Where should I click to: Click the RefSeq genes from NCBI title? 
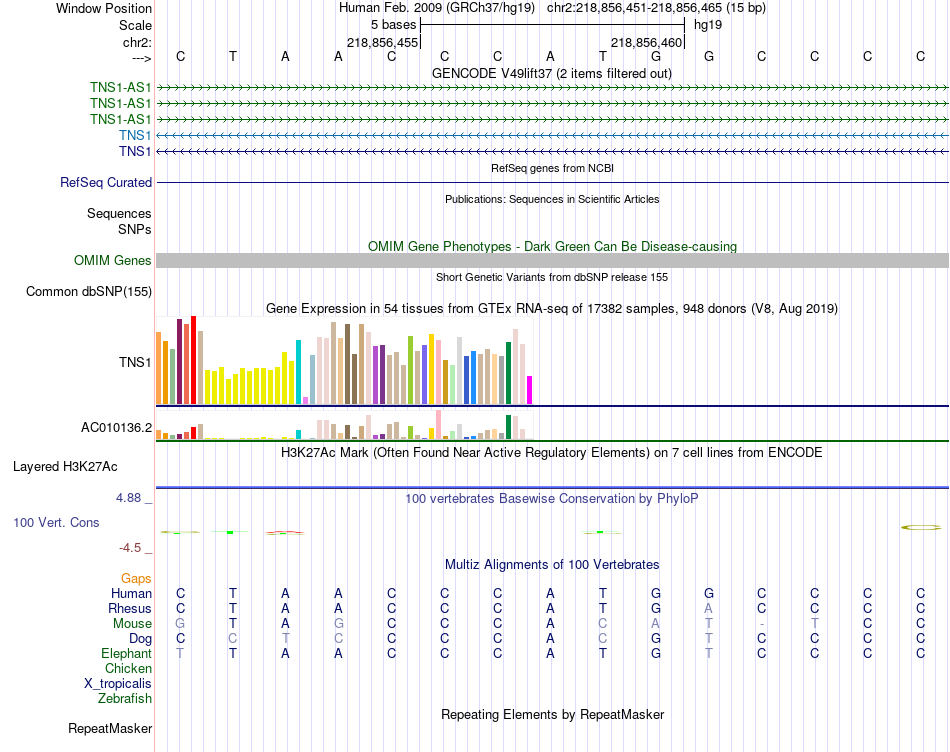click(552, 168)
